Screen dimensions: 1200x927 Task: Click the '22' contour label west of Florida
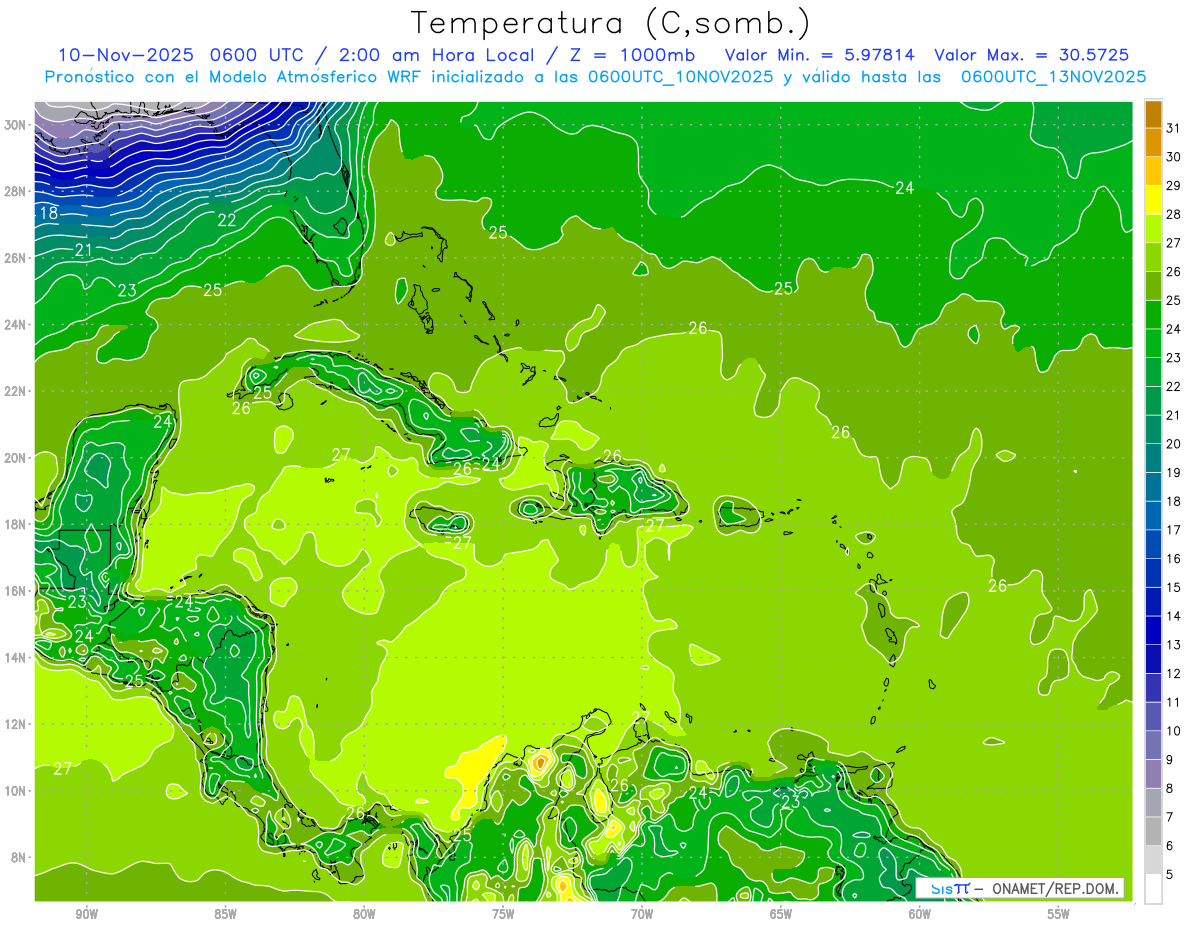(227, 220)
